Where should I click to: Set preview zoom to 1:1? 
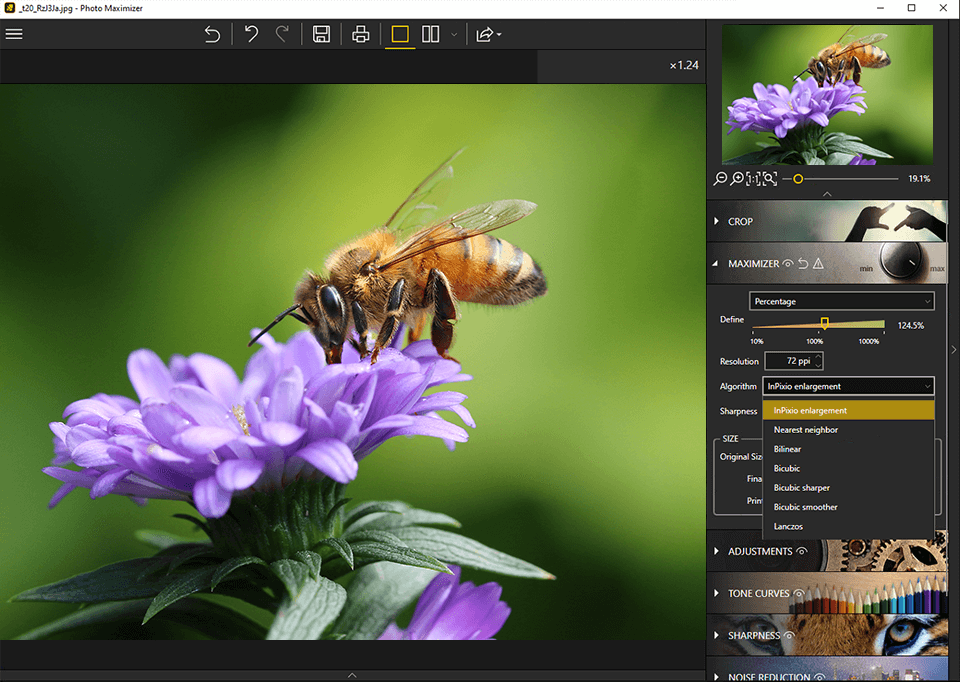tap(753, 179)
